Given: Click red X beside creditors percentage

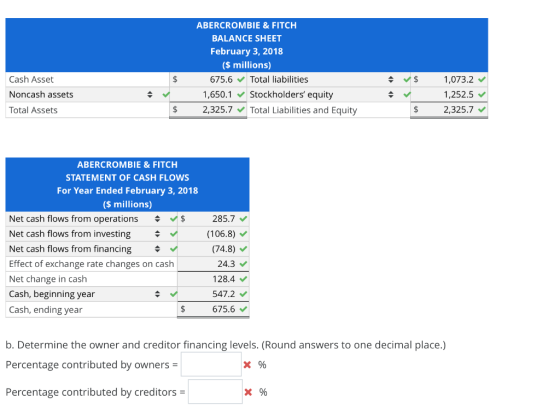Looking at the screenshot, I should (x=248, y=392).
